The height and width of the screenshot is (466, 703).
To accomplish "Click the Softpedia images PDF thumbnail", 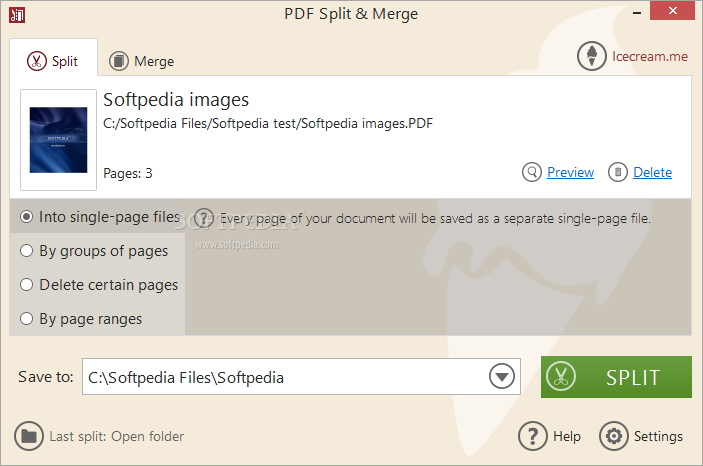I will pos(58,140).
